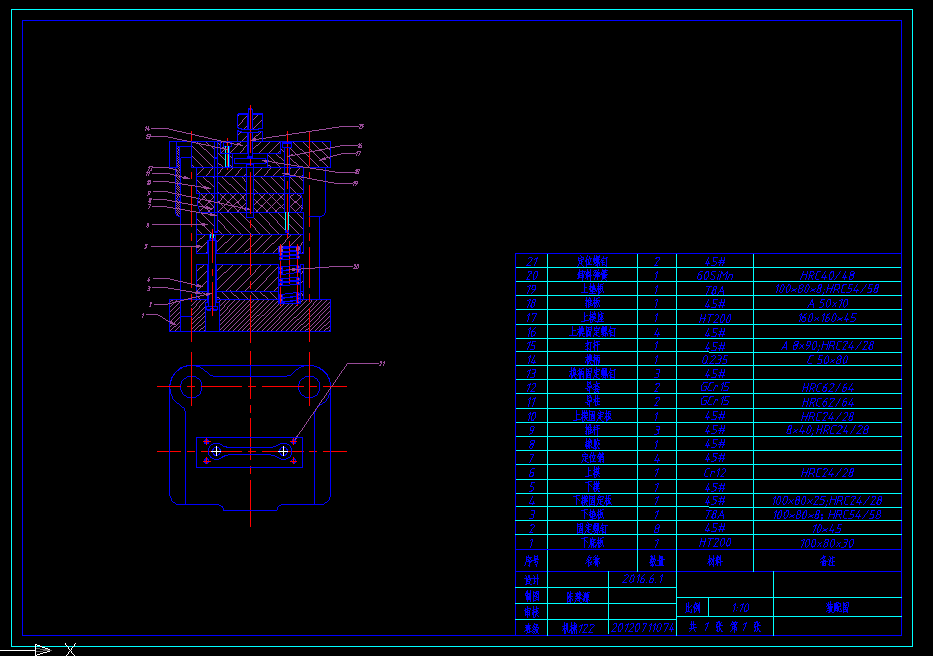Click the A 50×10 remark in row 18
Image resolution: width=933 pixels, height=656 pixels.
(x=827, y=304)
